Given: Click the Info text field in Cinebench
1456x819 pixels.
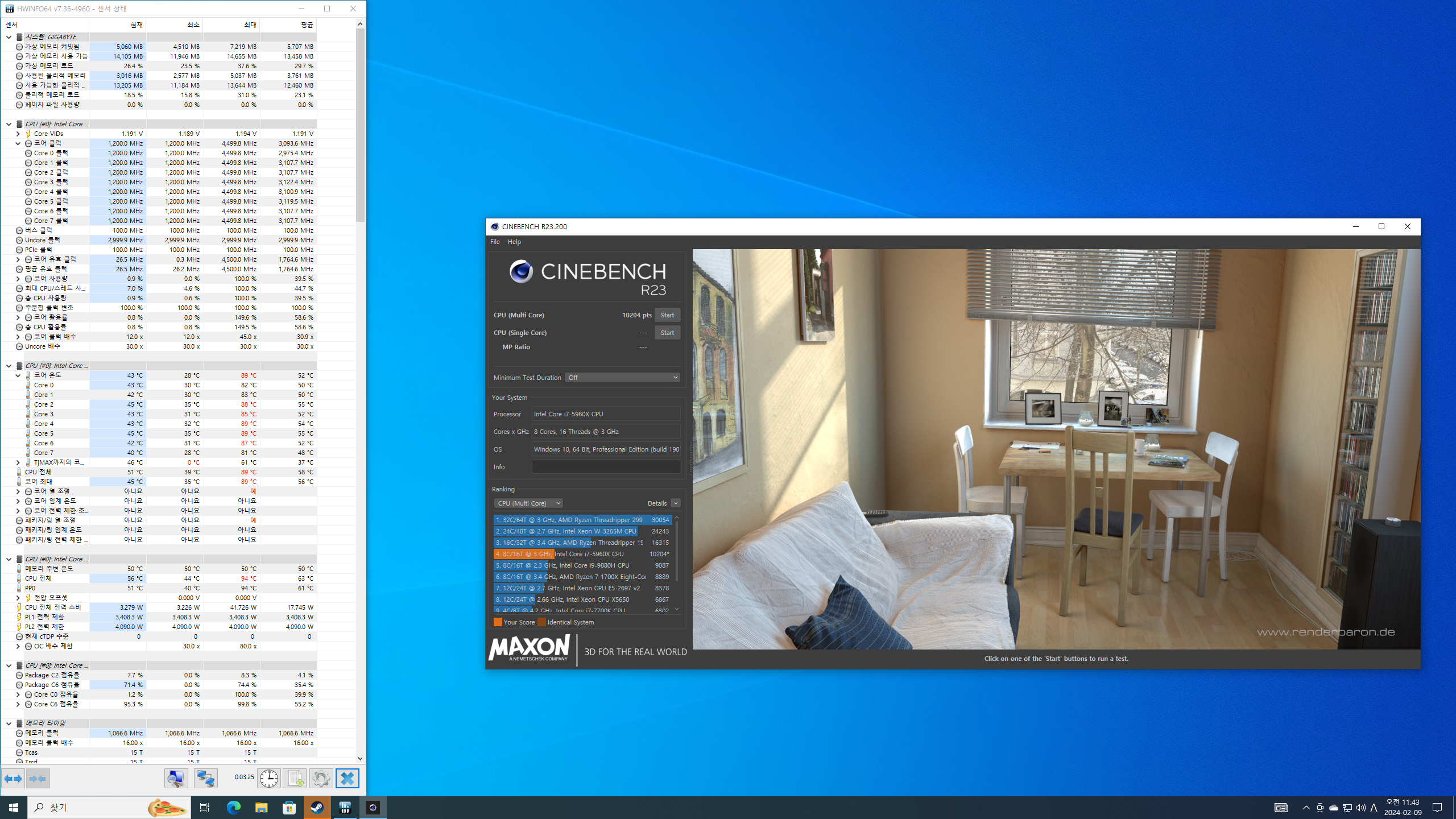Looking at the screenshot, I should (x=606, y=467).
